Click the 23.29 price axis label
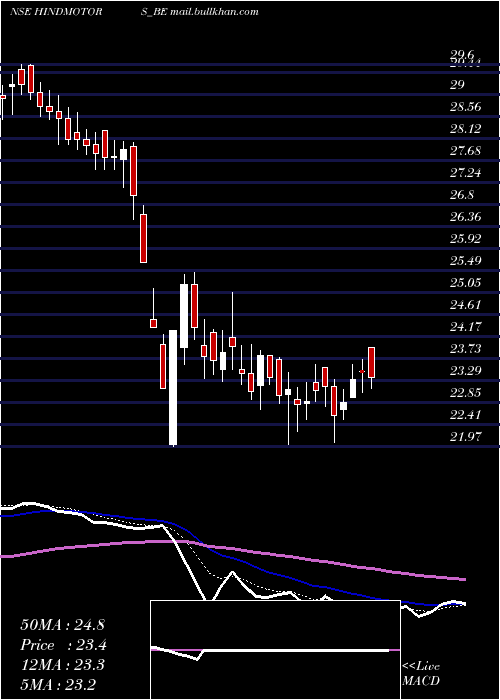Image resolution: width=500 pixels, height=700 pixels. (466, 371)
